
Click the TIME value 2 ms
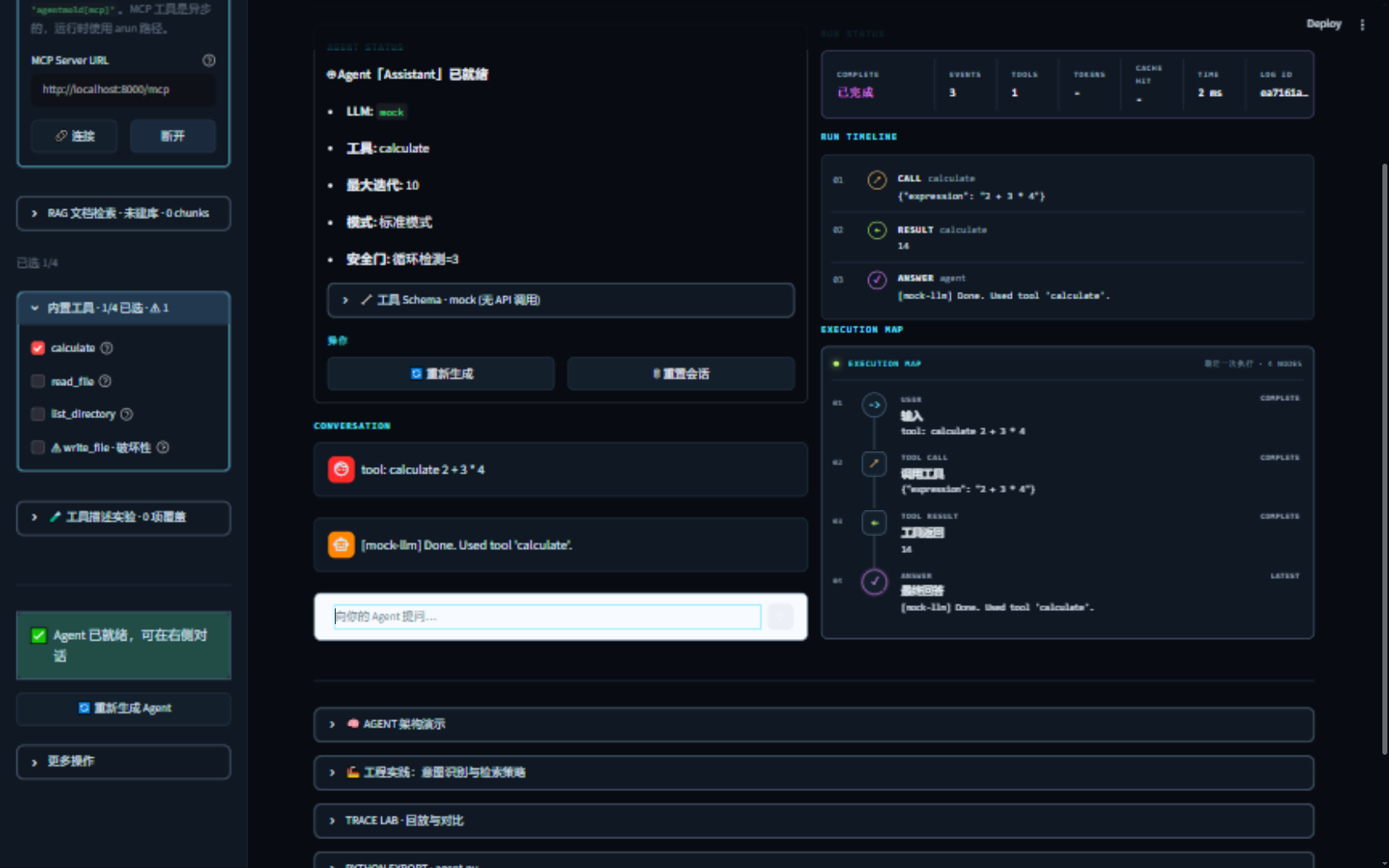1210,93
